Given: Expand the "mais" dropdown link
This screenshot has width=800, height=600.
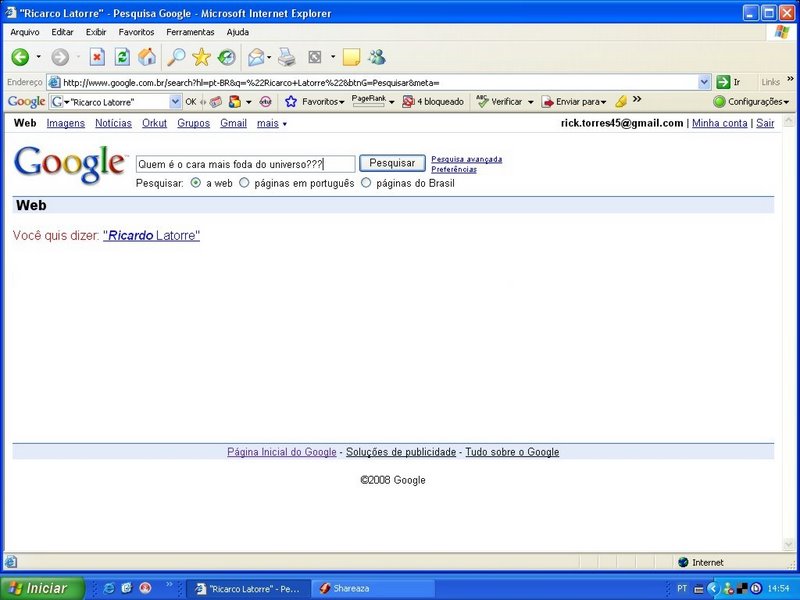Looking at the screenshot, I should pos(272,123).
